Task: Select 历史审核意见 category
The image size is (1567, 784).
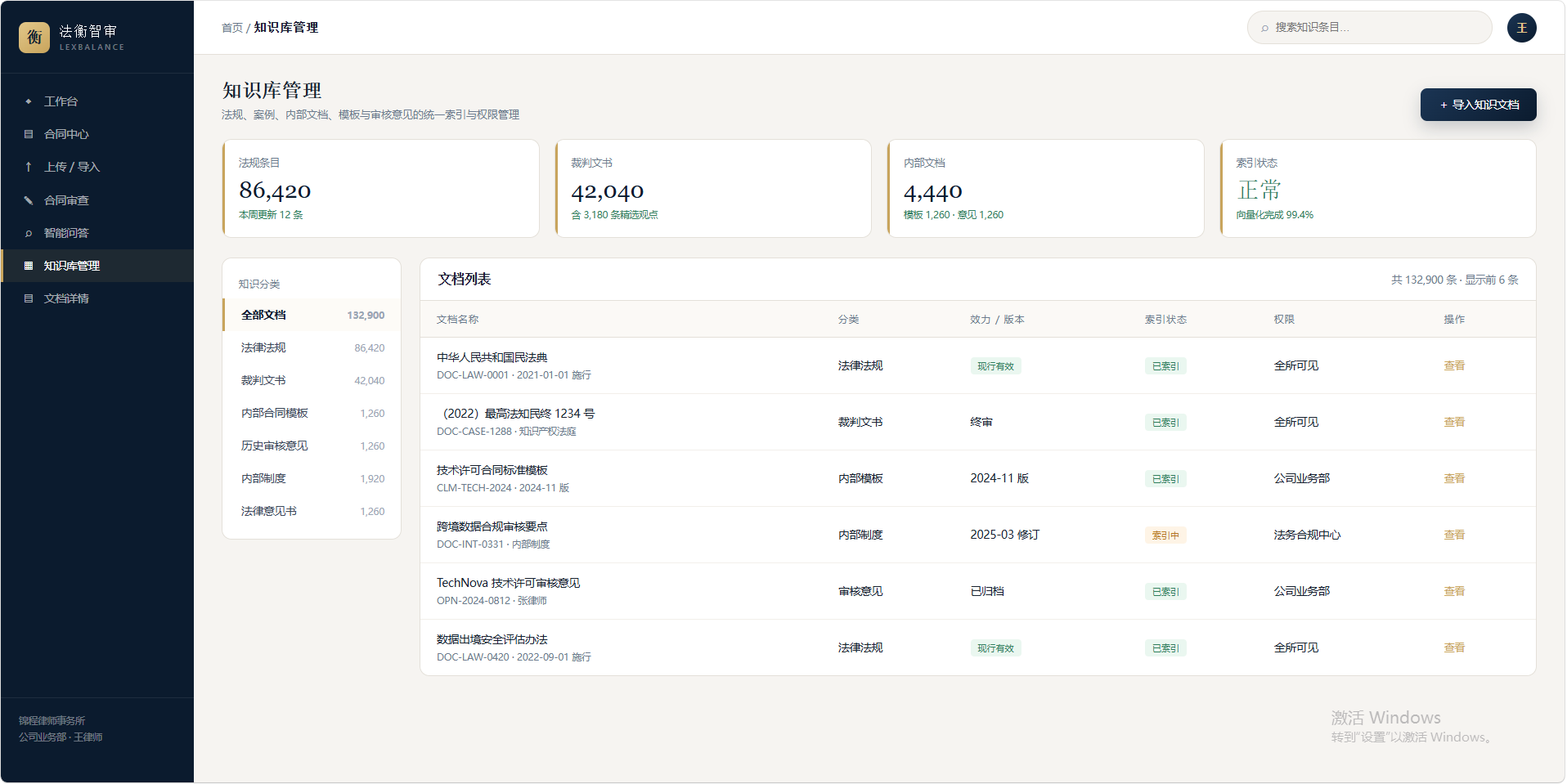Action: coord(312,446)
